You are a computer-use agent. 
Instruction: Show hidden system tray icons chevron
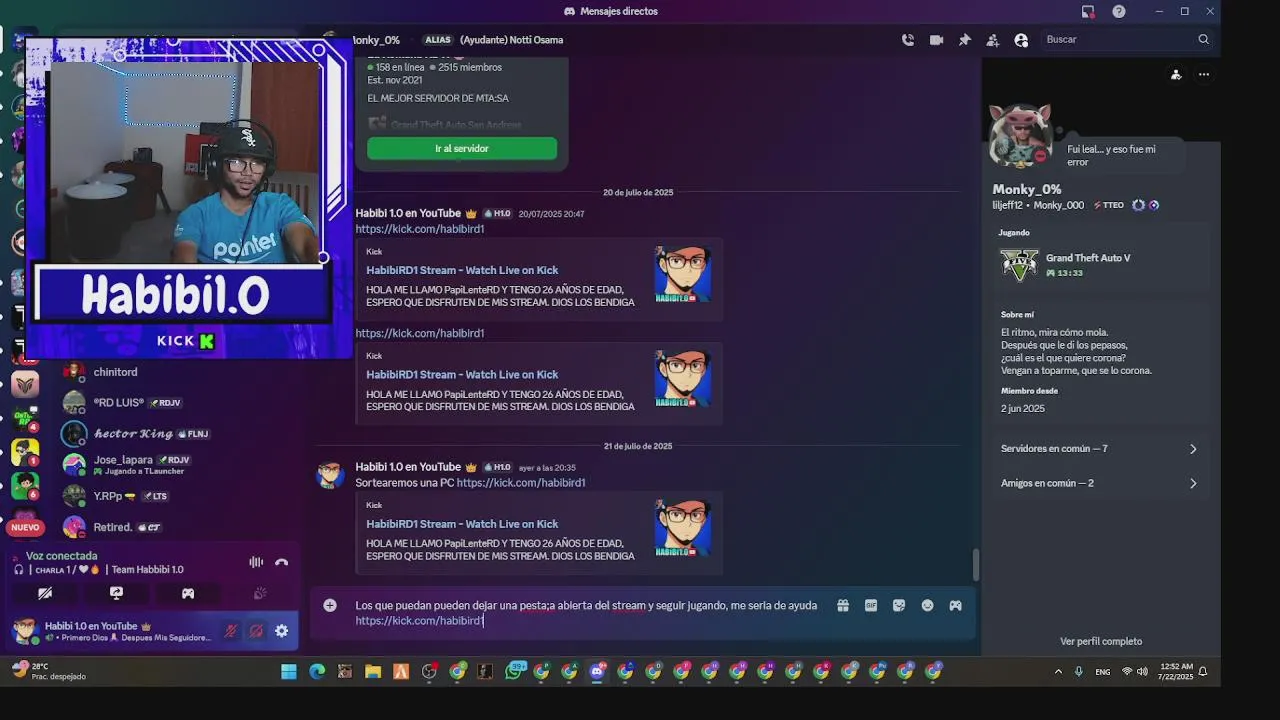tap(1058, 672)
